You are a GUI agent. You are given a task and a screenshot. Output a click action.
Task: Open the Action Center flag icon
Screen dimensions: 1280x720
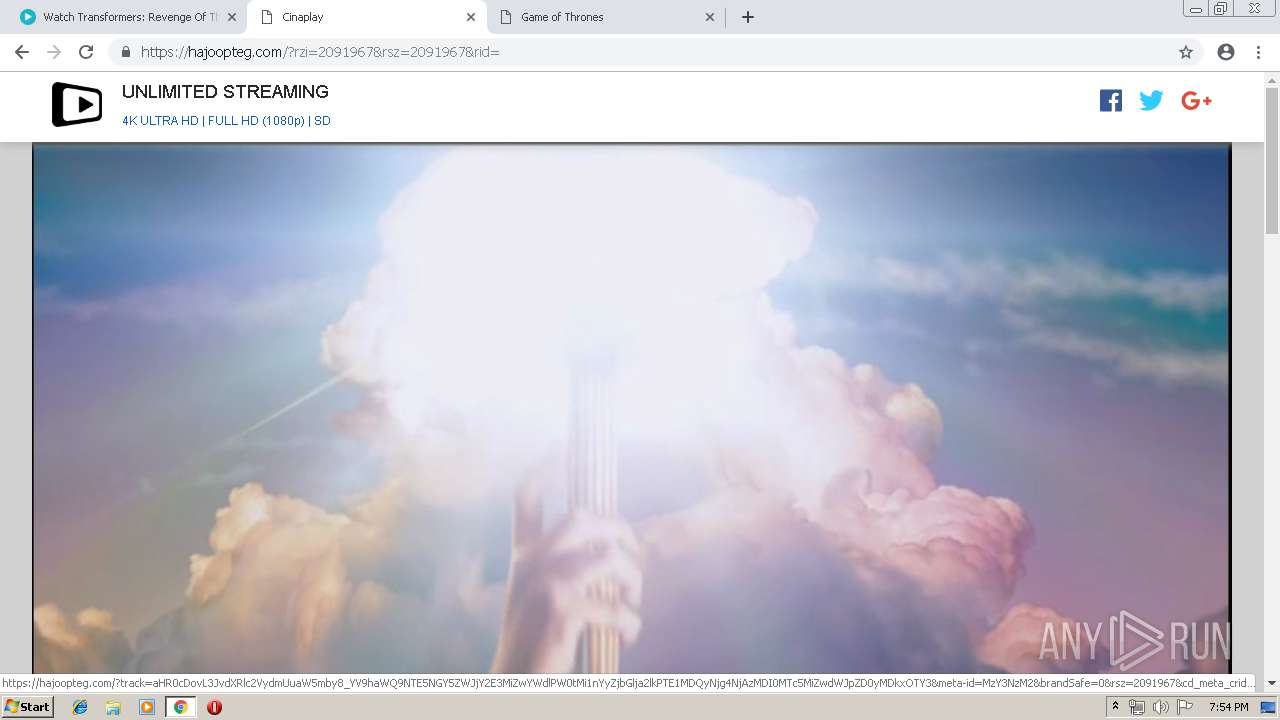click(x=1184, y=707)
